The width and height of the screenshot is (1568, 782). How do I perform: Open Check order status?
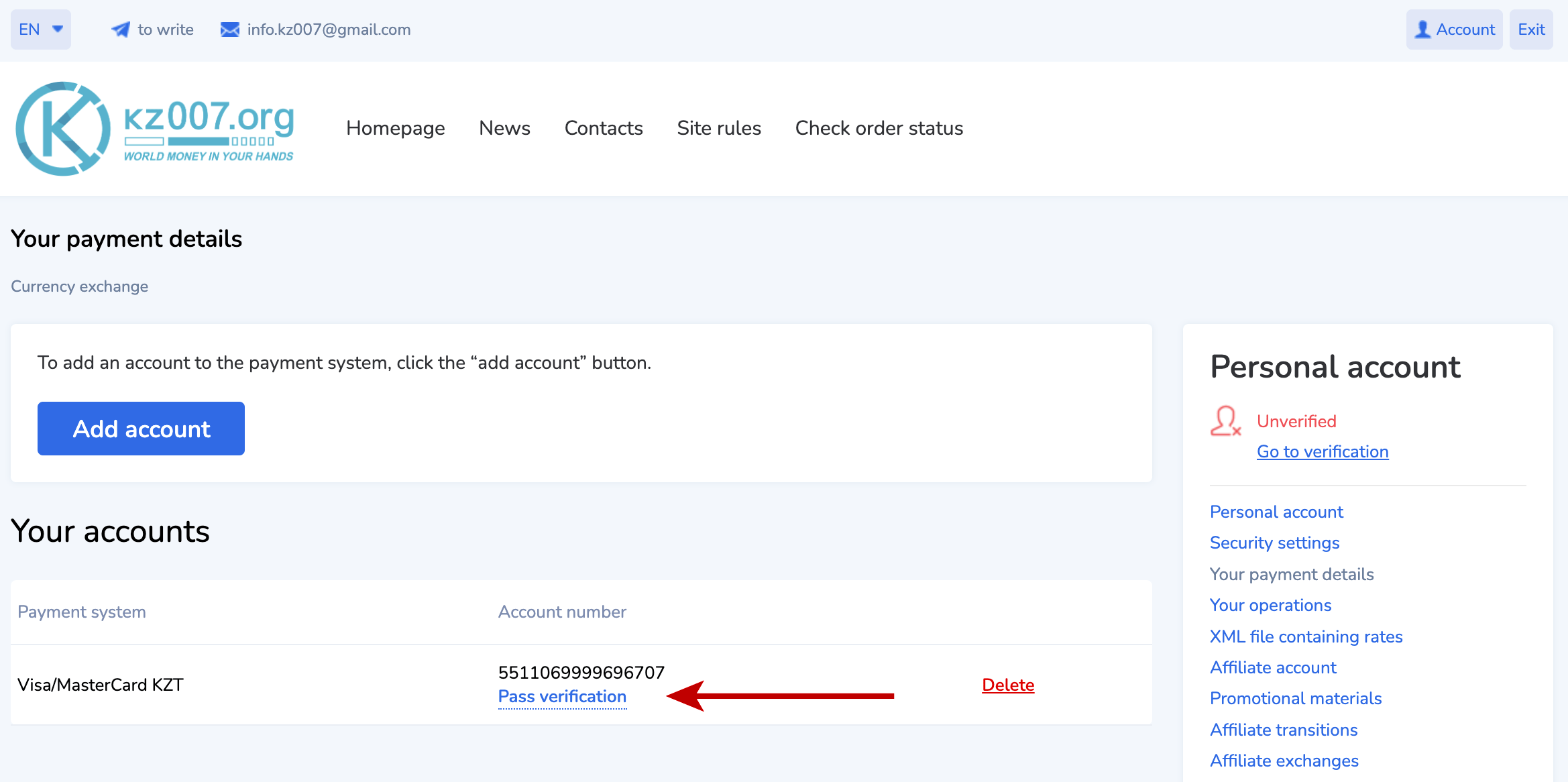click(x=879, y=128)
